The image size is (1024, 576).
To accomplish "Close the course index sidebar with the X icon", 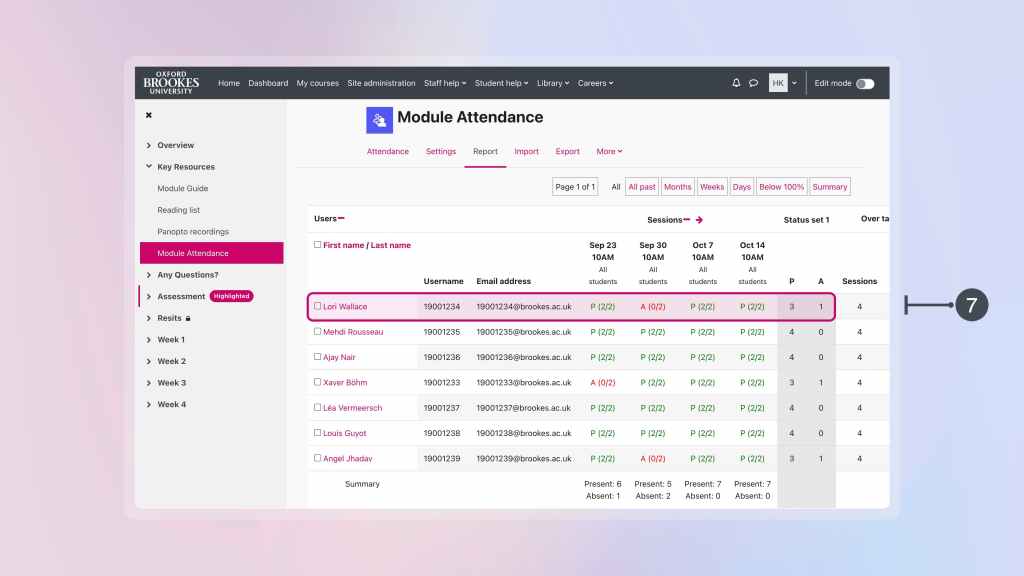I will click(x=148, y=115).
